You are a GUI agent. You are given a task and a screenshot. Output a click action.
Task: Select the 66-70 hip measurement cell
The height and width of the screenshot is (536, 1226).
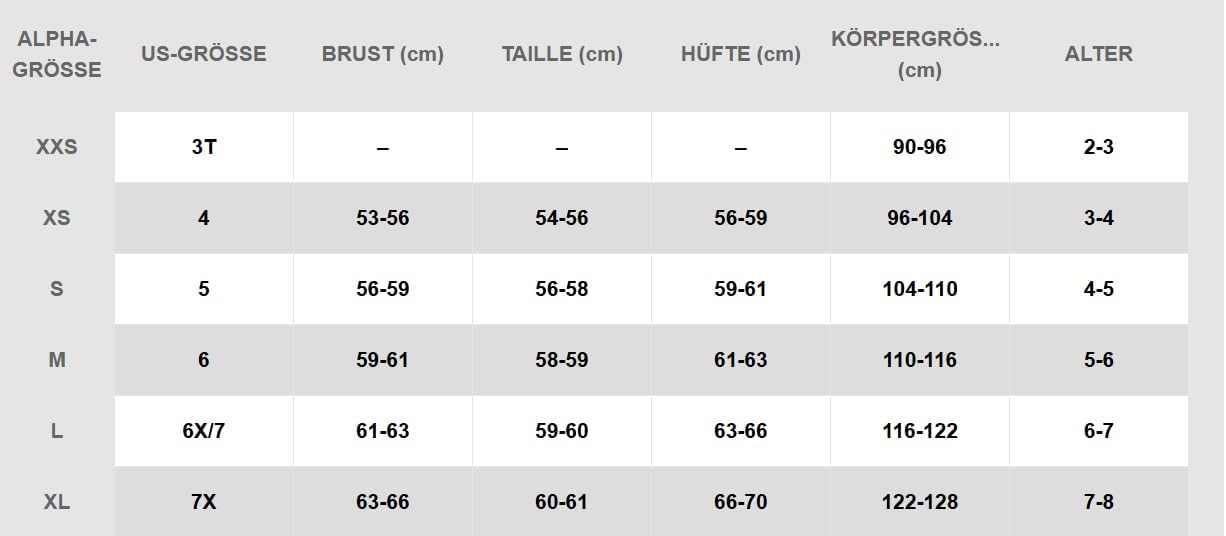741,502
